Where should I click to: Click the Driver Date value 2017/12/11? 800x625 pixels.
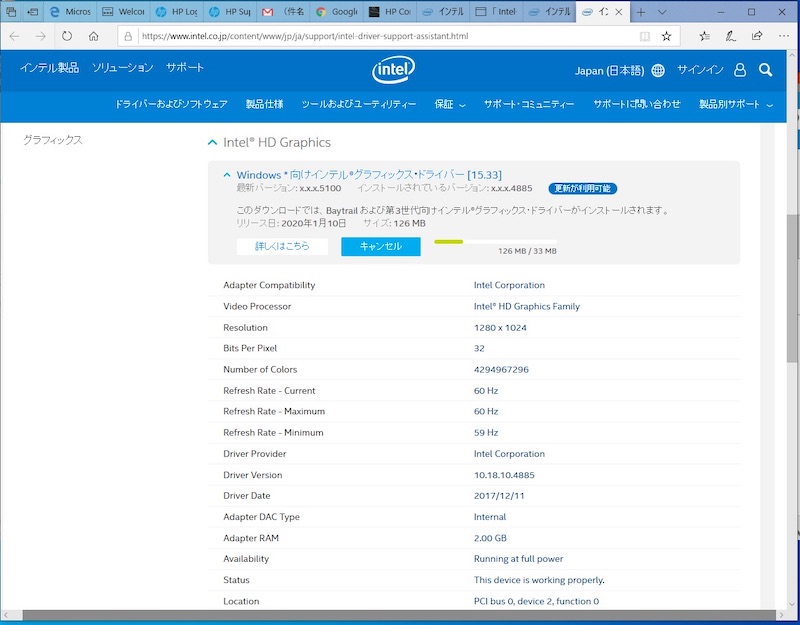click(x=499, y=496)
